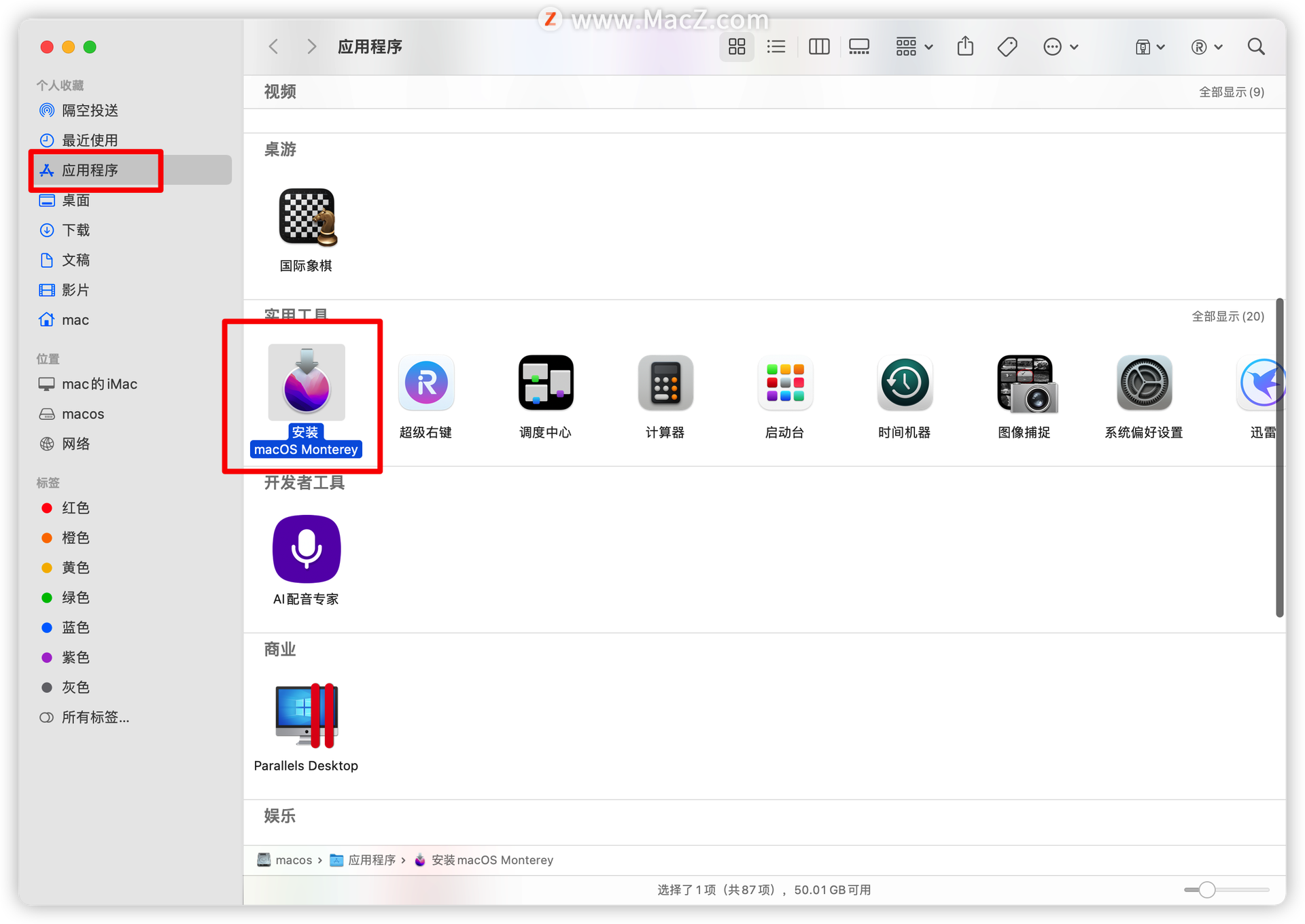Screen dimensions: 1305x924
Task: Open the 迅雷 app icon
Action: point(1261,383)
